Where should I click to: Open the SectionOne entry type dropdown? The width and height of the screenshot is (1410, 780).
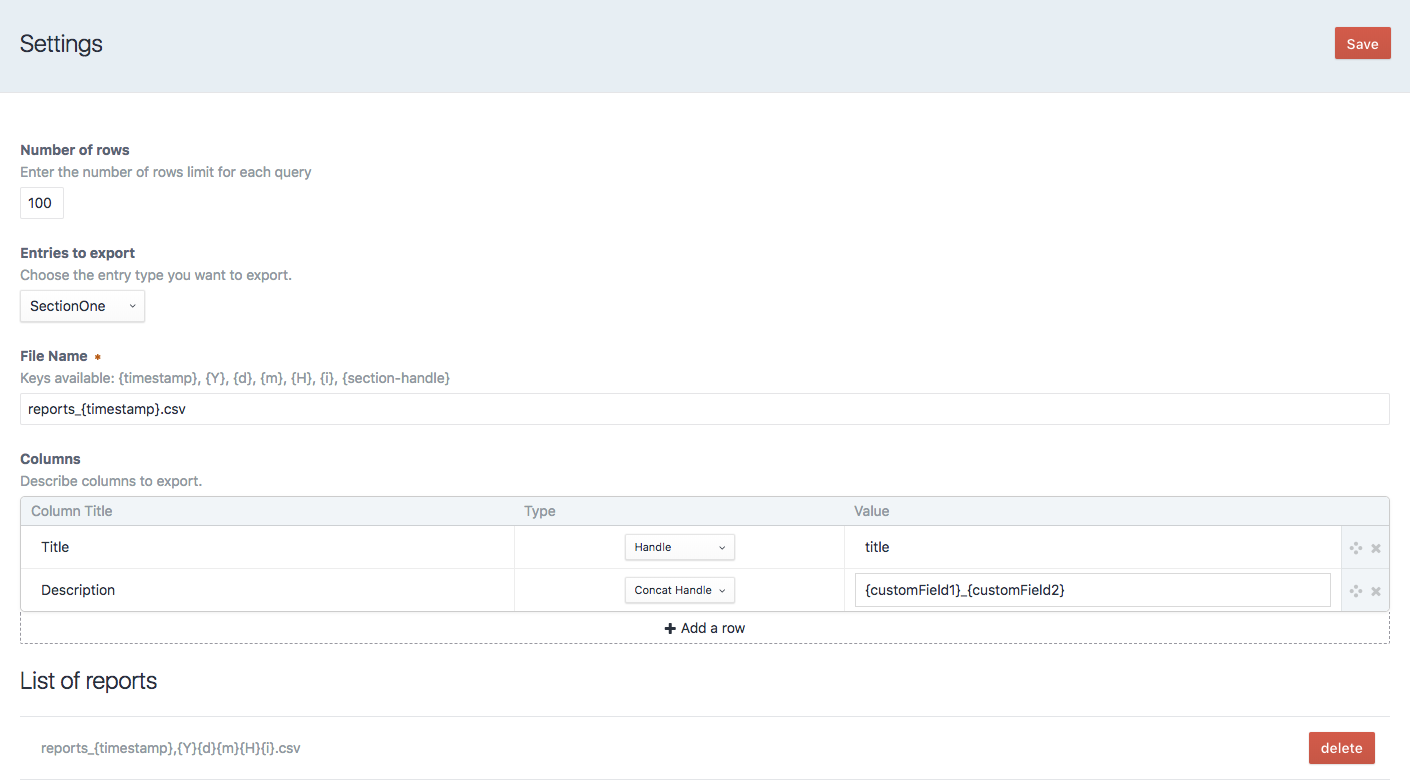click(x=82, y=306)
